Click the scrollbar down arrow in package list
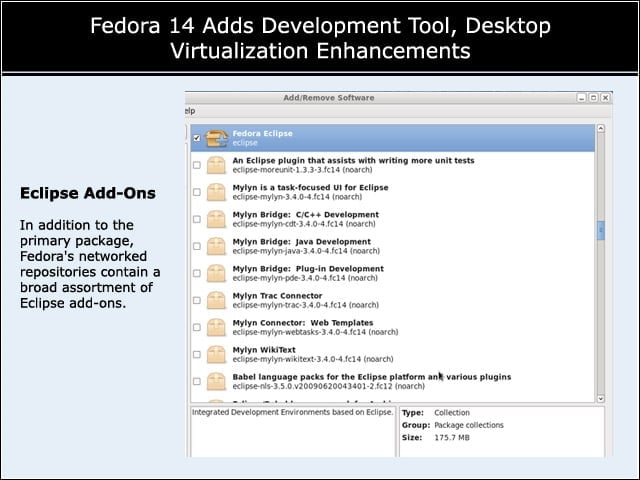Viewport: 640px width, 480px height. click(600, 398)
